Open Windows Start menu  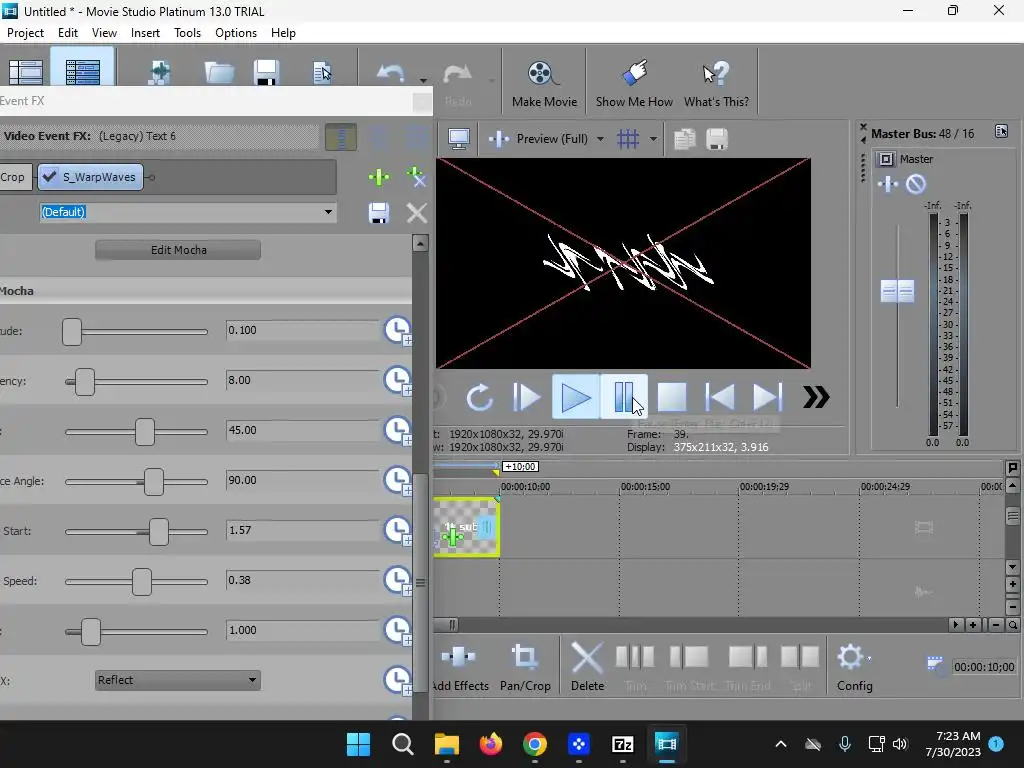tap(358, 744)
